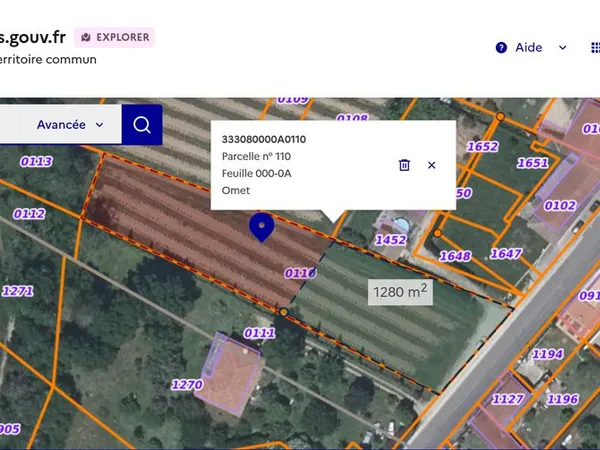Click the question mark help icon
This screenshot has height=450, width=600.
[501, 48]
